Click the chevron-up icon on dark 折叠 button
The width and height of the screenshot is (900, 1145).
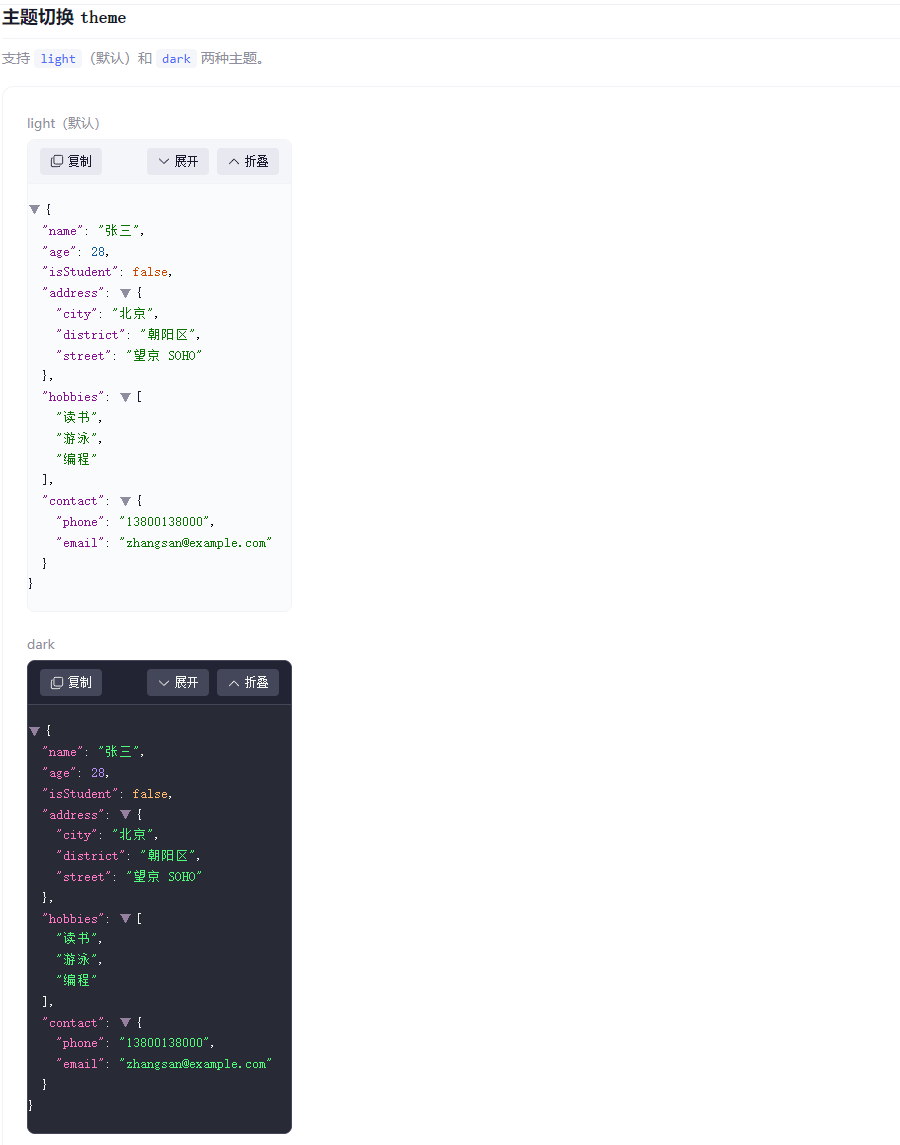(x=233, y=682)
